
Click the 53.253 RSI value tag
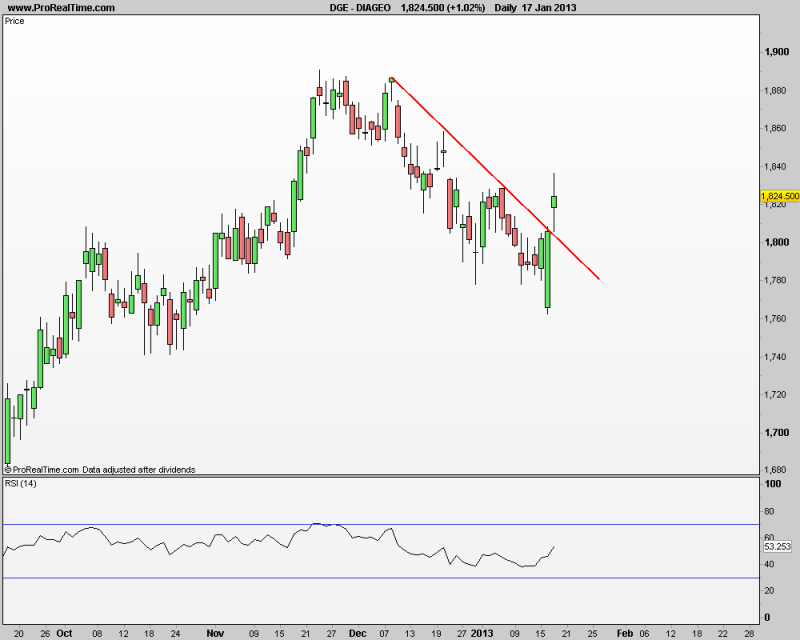(x=776, y=547)
